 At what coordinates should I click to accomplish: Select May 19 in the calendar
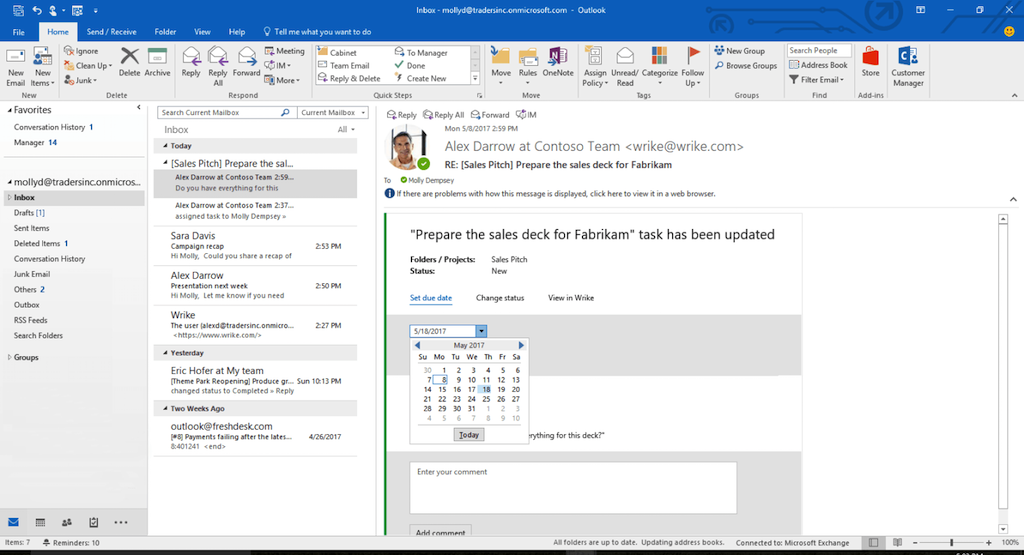pyautogui.click(x=501, y=389)
